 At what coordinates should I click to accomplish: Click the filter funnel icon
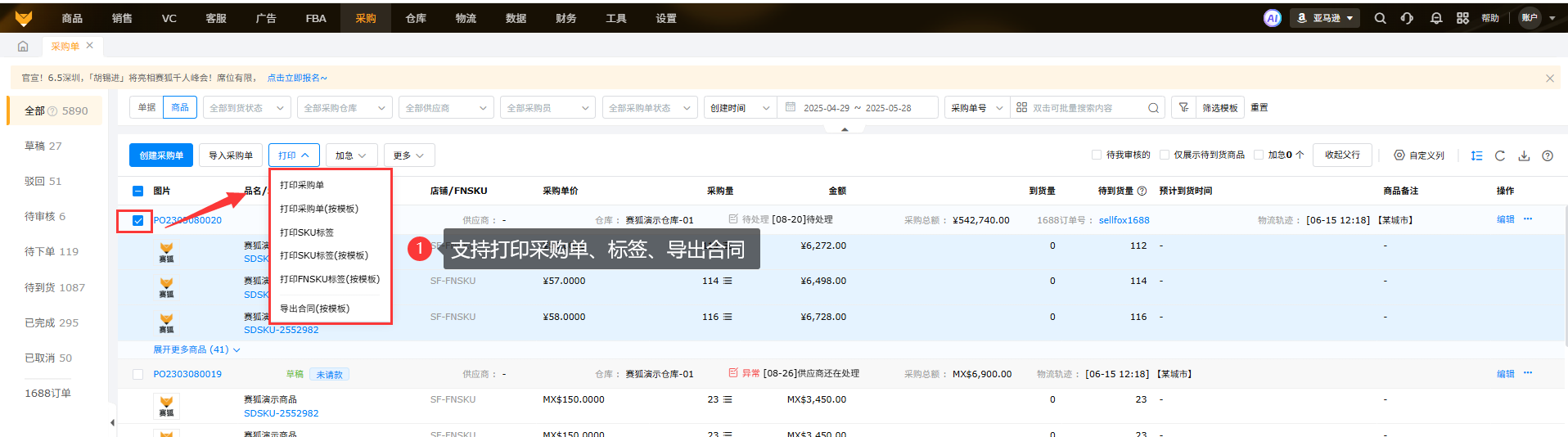(x=1183, y=107)
